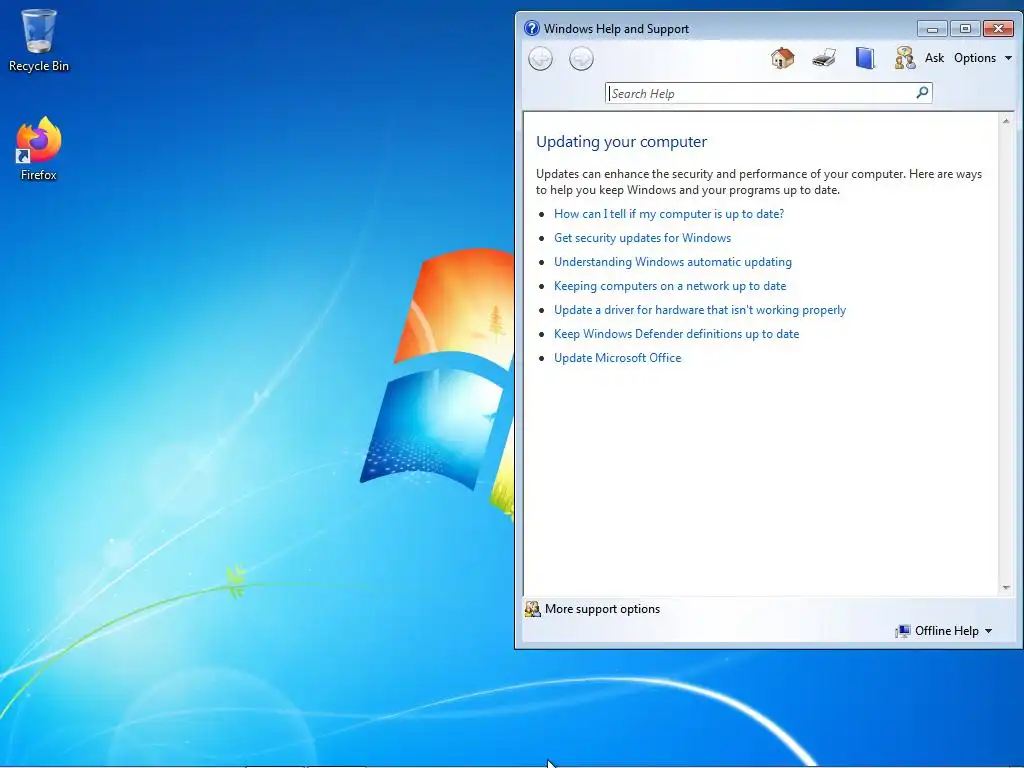Screen dimensions: 1024x768
Task: Maximize the Windows Help and Support window
Action: (x=965, y=29)
